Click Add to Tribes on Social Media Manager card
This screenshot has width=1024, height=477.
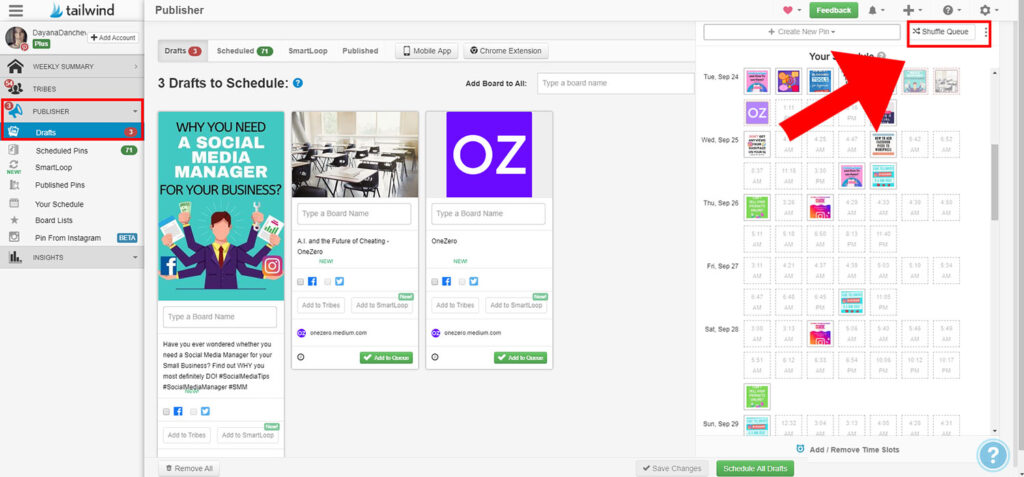(187, 435)
